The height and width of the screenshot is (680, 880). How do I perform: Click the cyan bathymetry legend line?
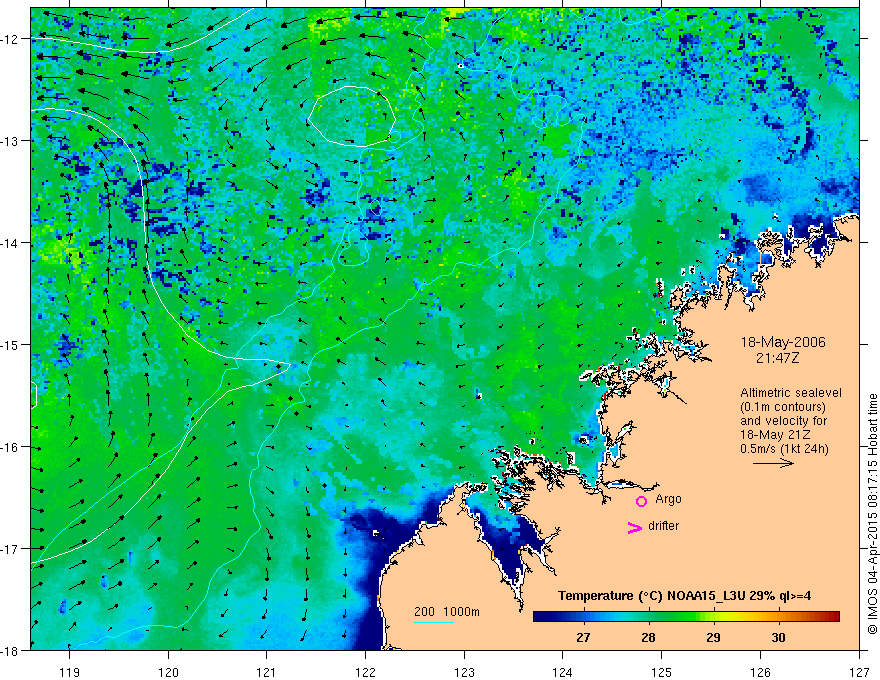point(434,622)
